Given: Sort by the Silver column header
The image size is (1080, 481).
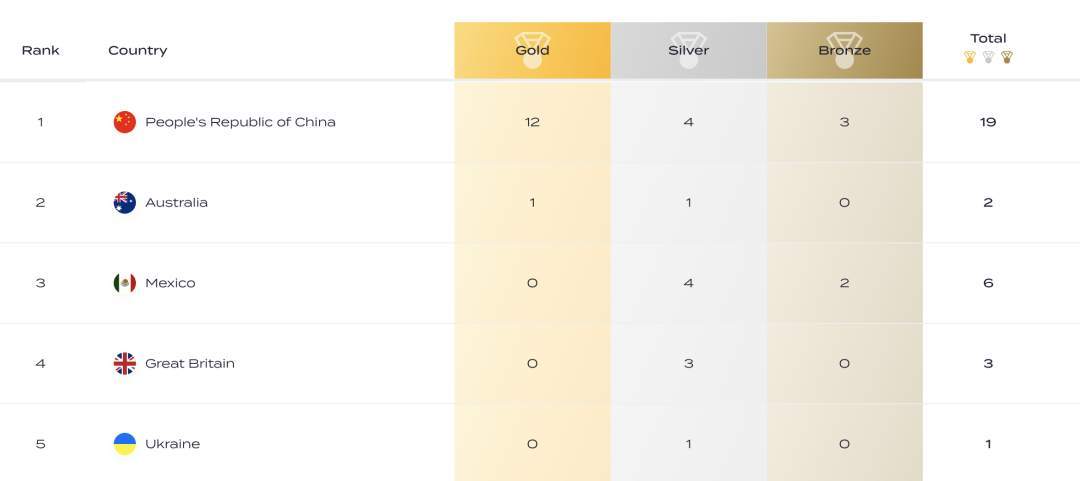Looking at the screenshot, I should [x=688, y=50].
